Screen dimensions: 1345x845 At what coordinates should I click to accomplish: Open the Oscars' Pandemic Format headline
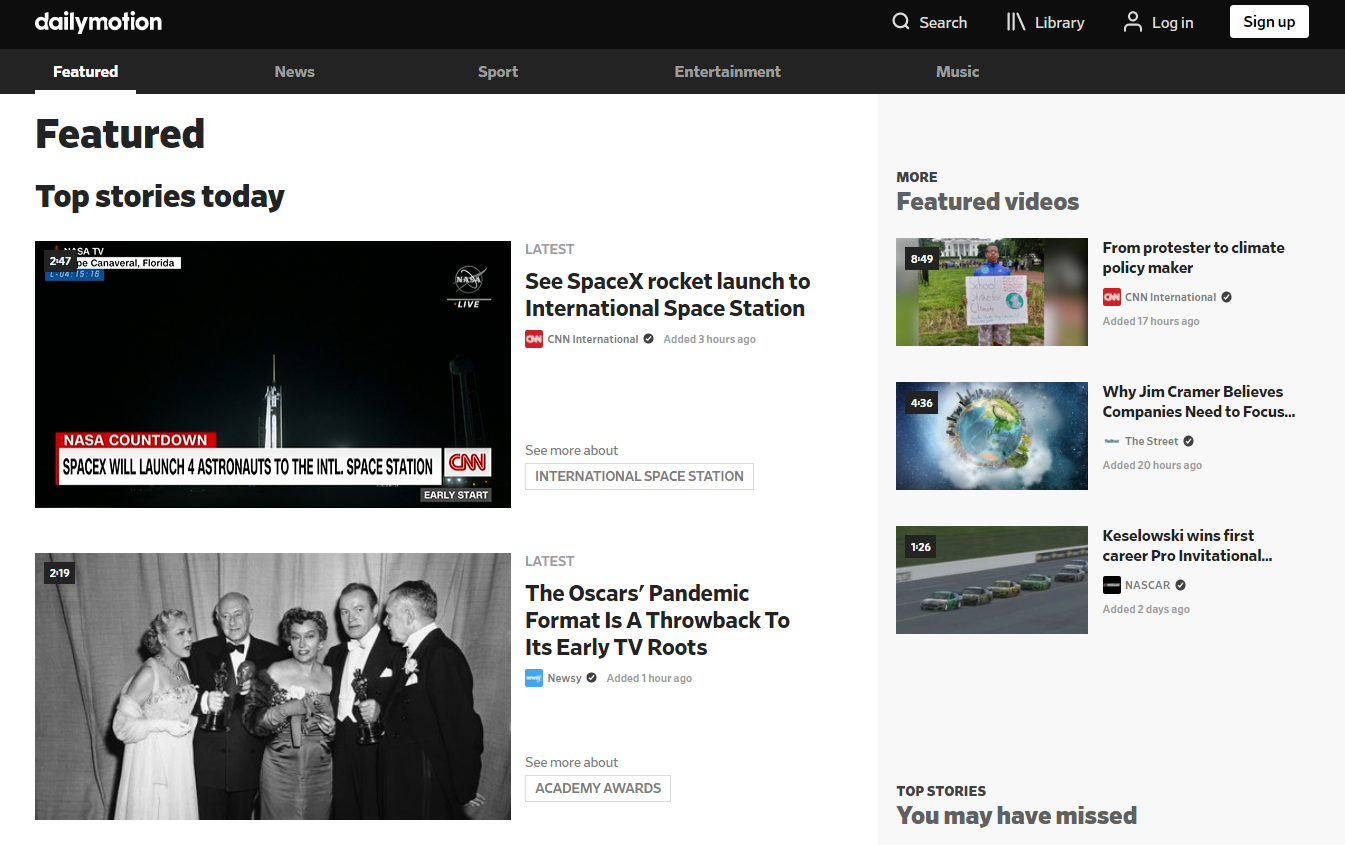[x=657, y=620]
